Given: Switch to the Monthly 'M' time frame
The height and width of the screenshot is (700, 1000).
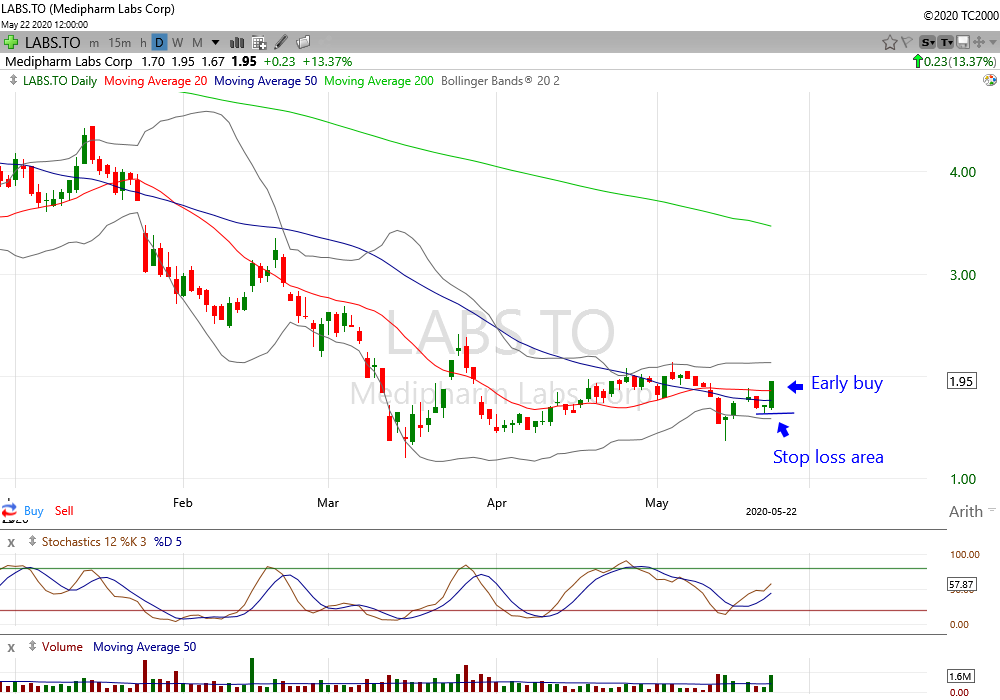Looking at the screenshot, I should [x=197, y=43].
